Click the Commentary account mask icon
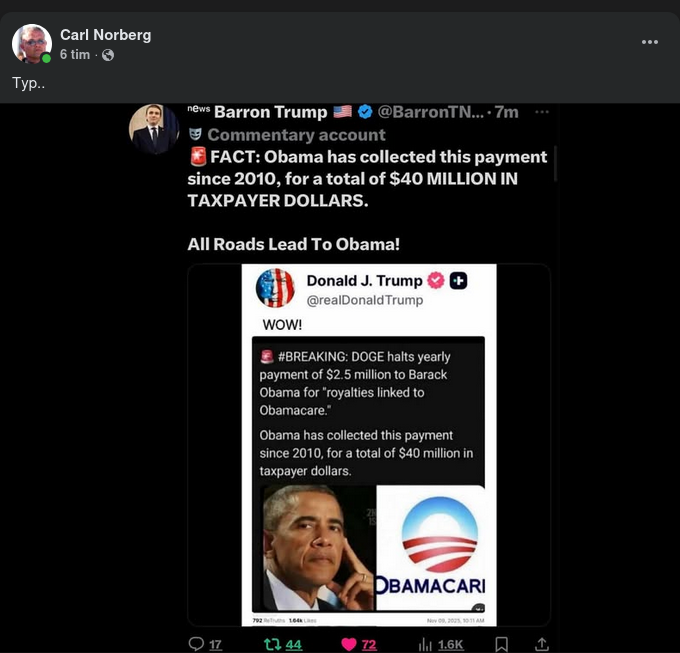The width and height of the screenshot is (680, 653). [x=196, y=135]
